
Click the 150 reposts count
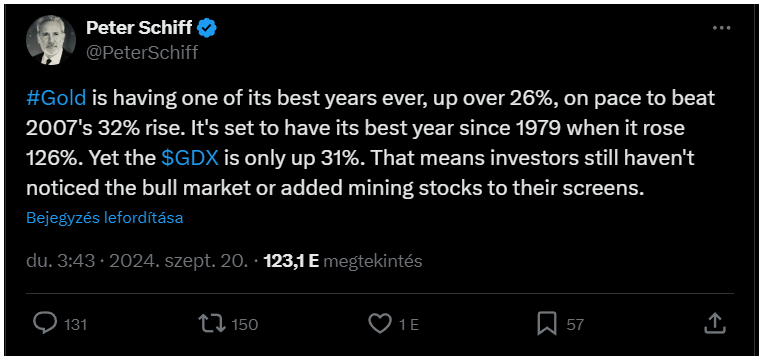pos(244,324)
